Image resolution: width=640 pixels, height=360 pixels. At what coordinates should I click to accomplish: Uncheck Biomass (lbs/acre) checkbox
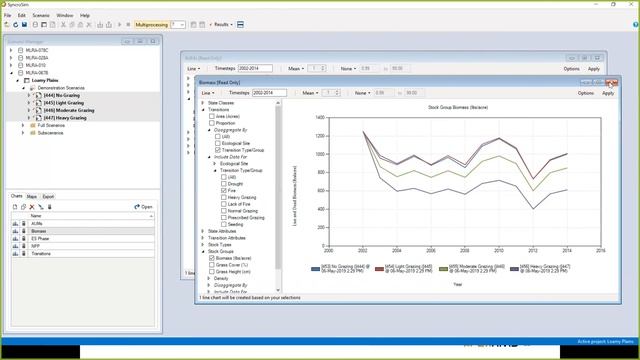212,258
